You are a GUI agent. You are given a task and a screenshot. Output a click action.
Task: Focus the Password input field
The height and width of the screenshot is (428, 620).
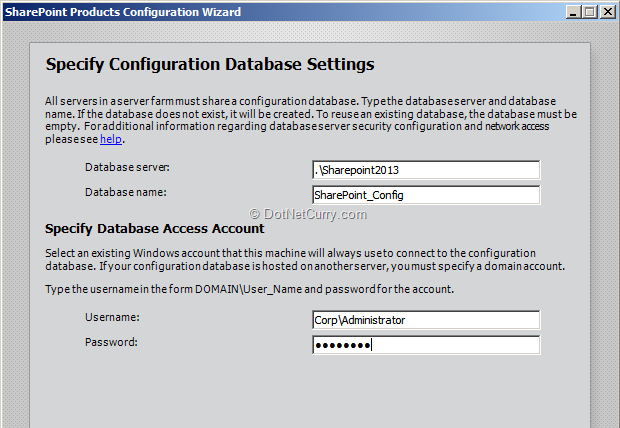point(426,345)
